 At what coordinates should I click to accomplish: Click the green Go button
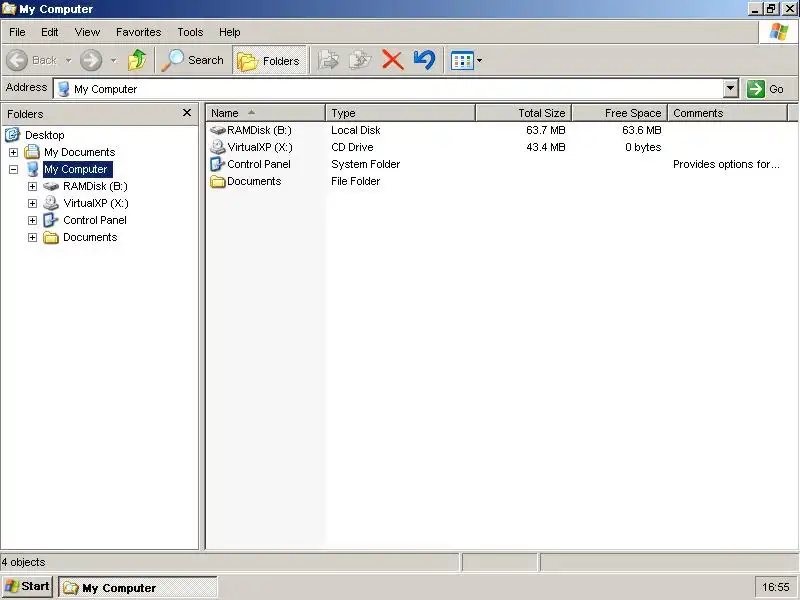click(x=765, y=89)
